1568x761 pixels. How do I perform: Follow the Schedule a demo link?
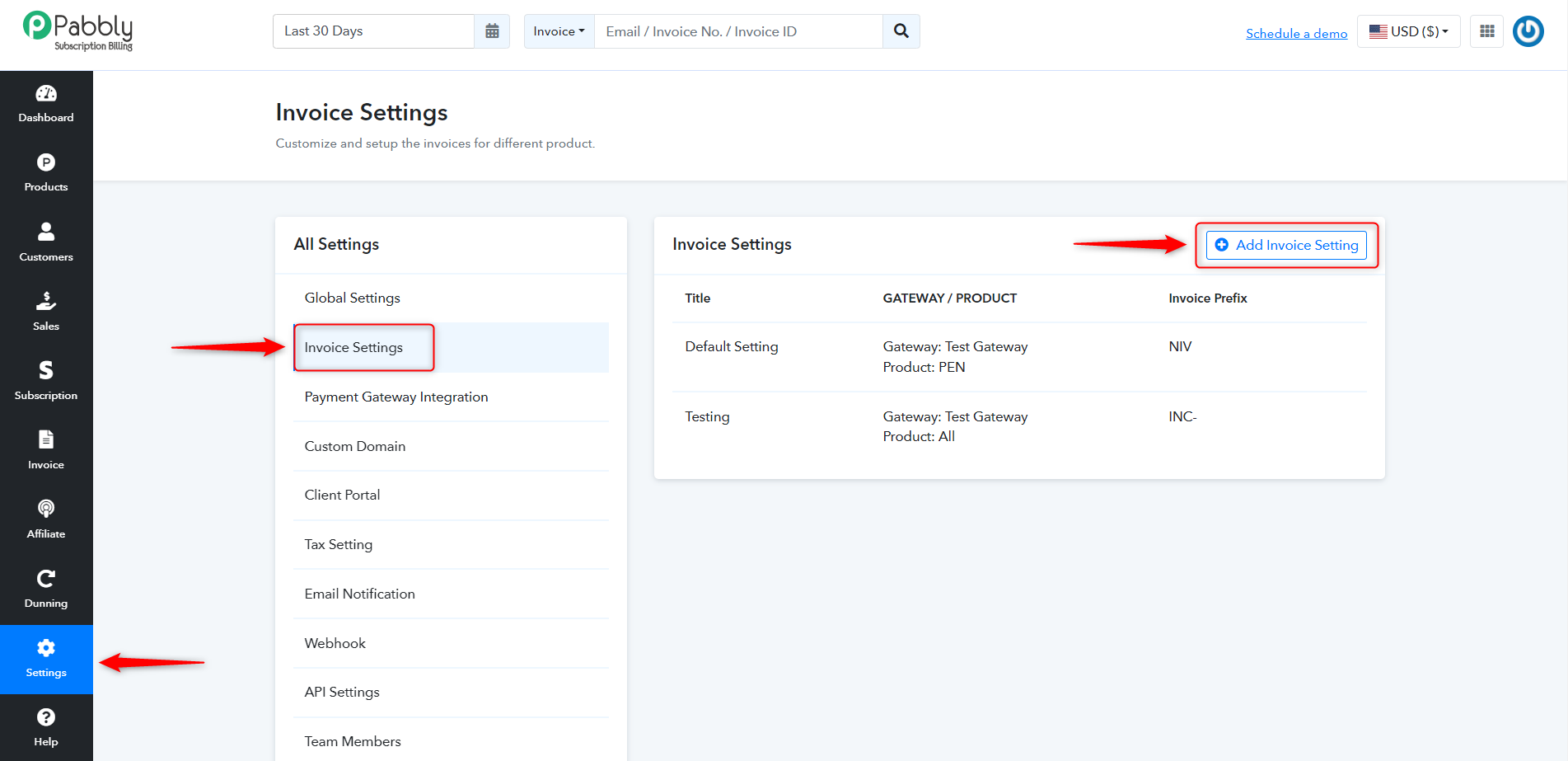[x=1296, y=33]
